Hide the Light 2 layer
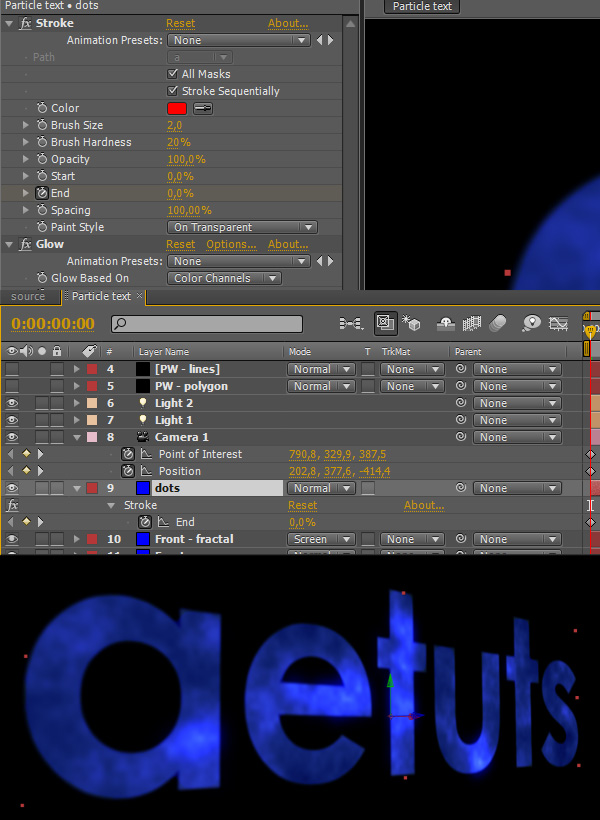This screenshot has height=820, width=600. pos(12,403)
